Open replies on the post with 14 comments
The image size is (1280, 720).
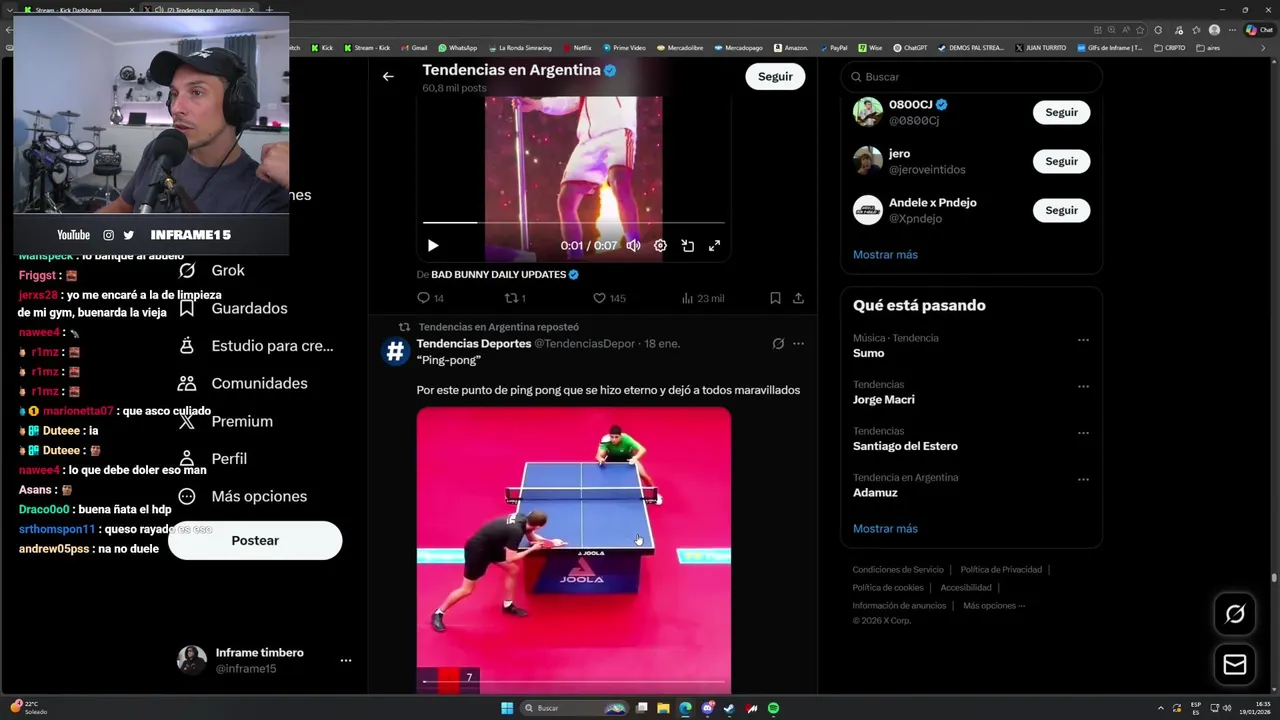430,298
